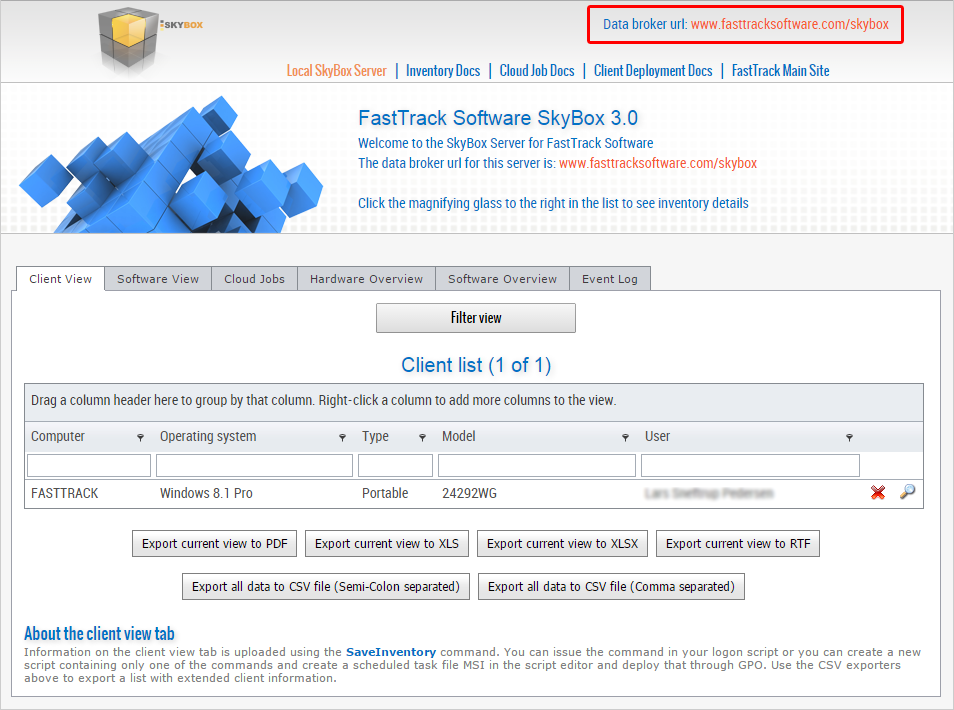
Task: Open User column filter icon
Action: click(x=849, y=437)
